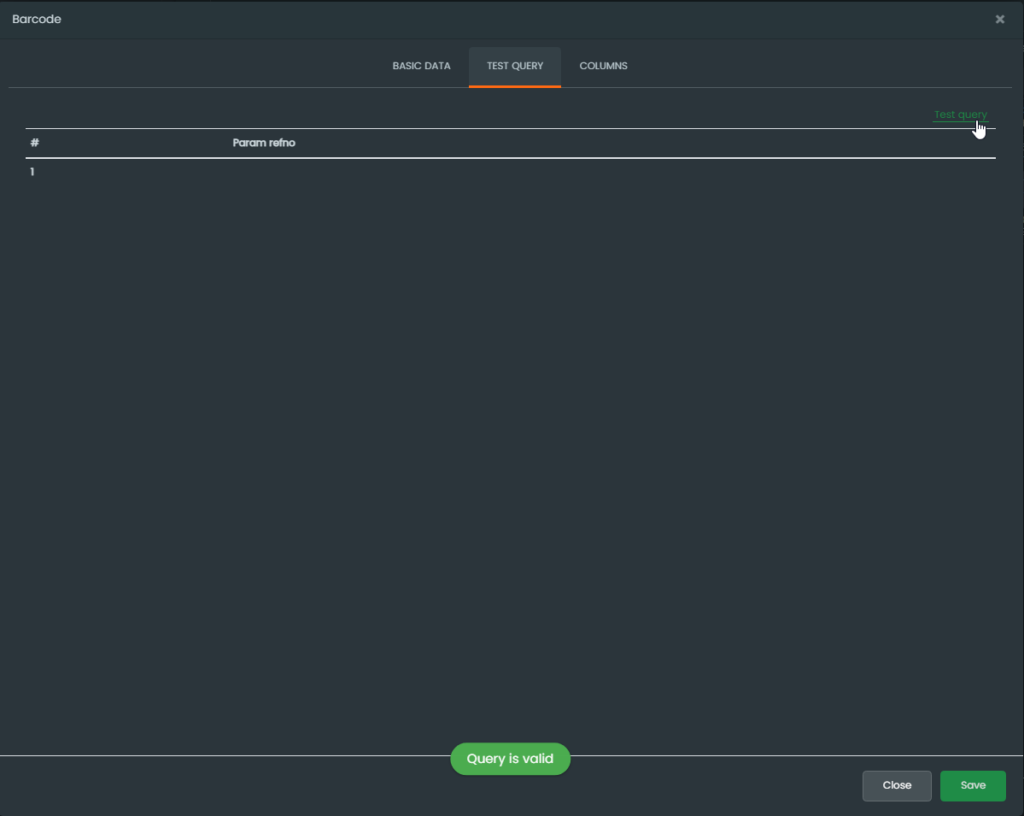
Task: Click the # column header
Action: point(35,143)
